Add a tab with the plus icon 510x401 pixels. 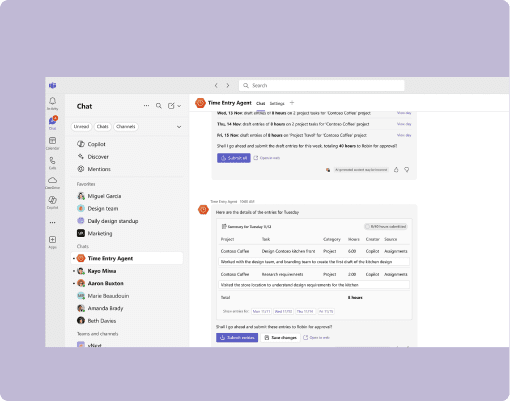(x=292, y=103)
